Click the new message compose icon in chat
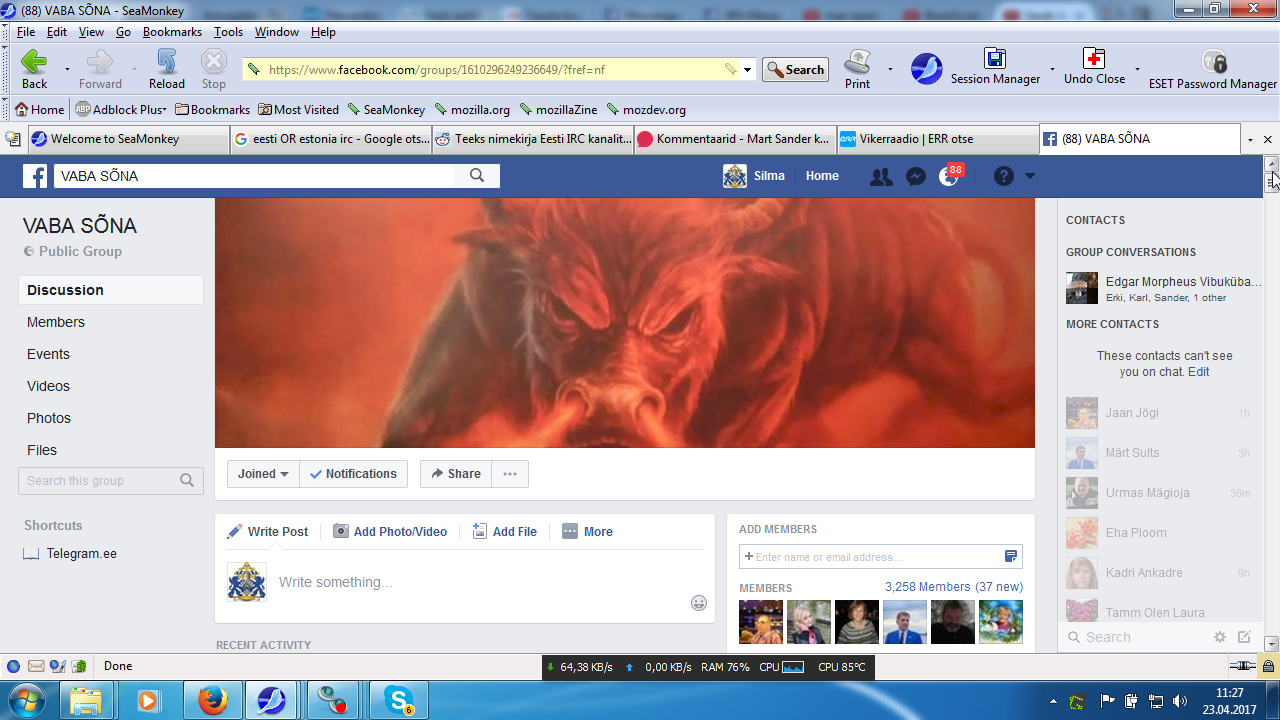The width and height of the screenshot is (1280, 720). pos(1244,637)
